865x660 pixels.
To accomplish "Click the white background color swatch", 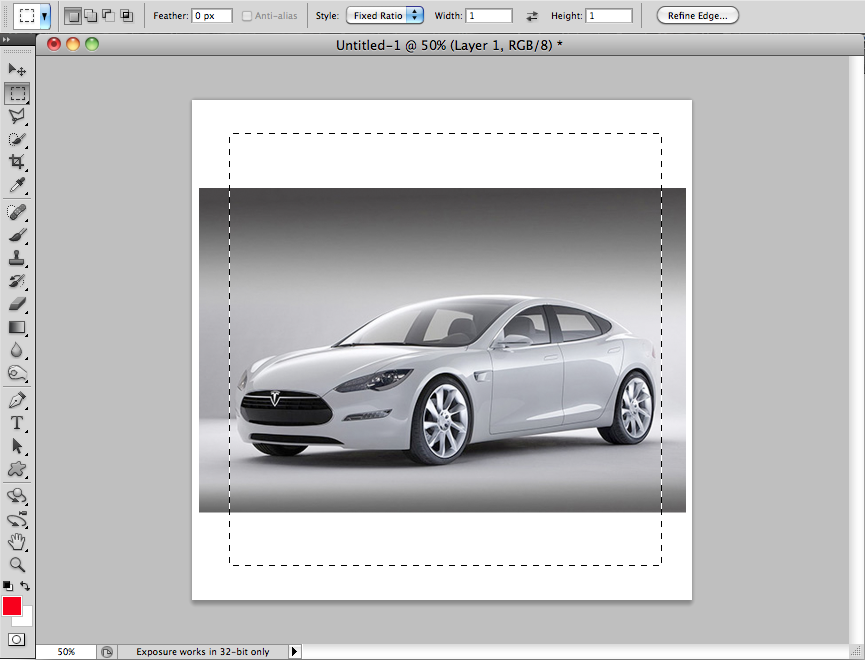I will (26, 620).
